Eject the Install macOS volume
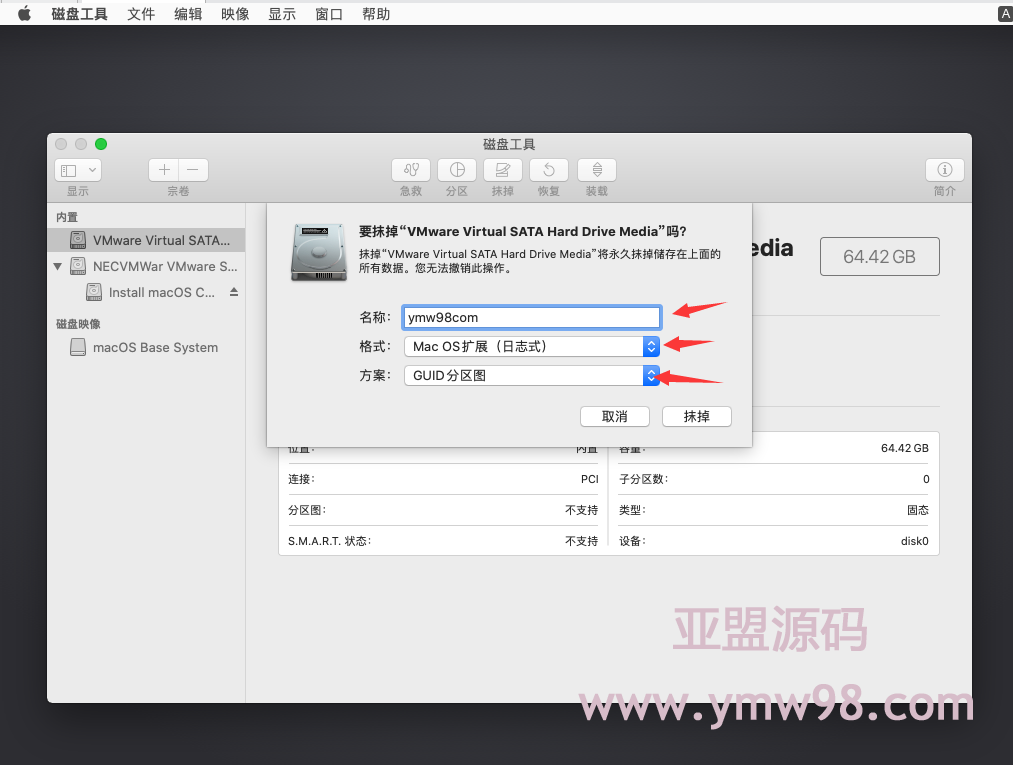The height and width of the screenshot is (765, 1013). click(234, 292)
